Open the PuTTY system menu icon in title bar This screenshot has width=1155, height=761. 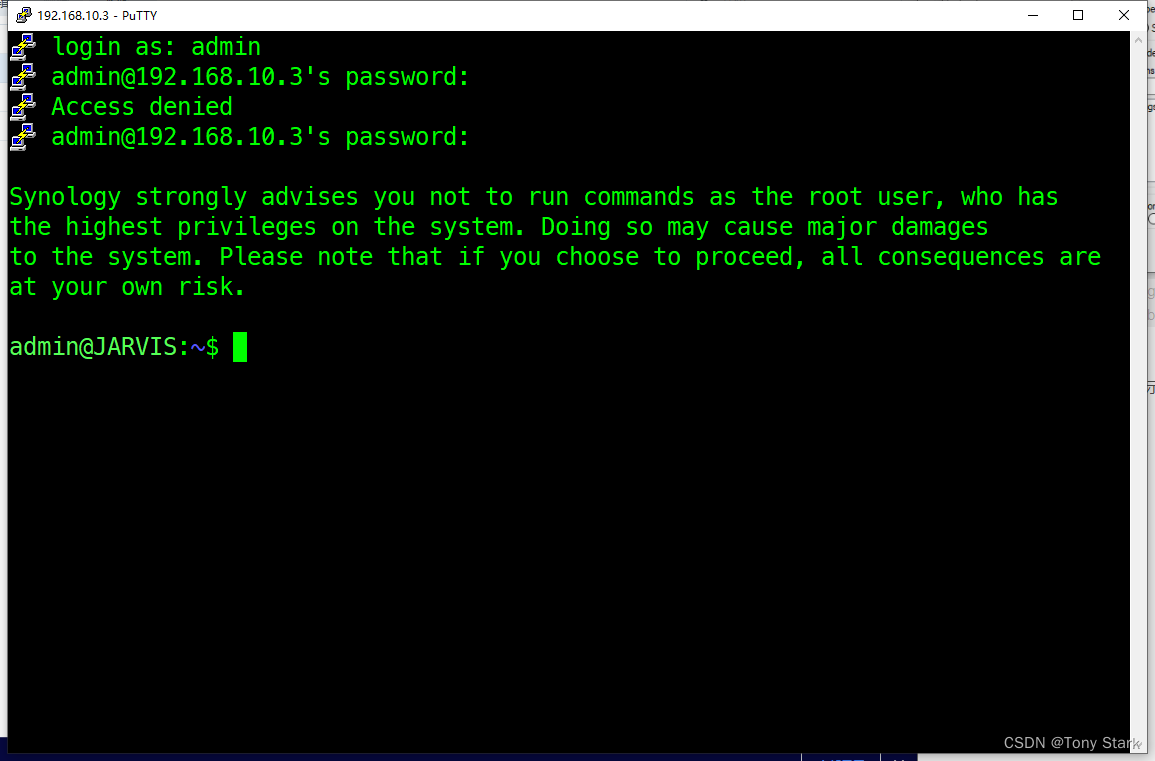coord(24,15)
